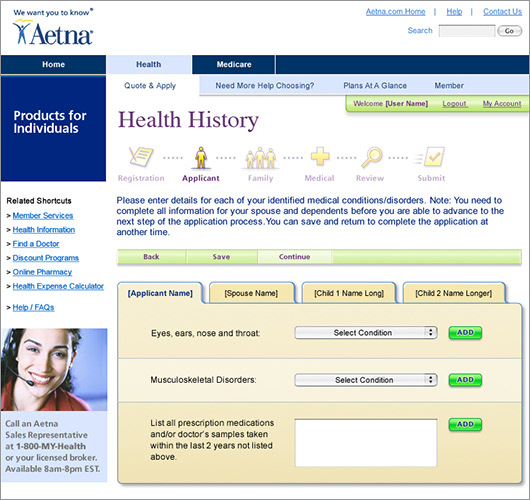This screenshot has height=500, width=530.
Task: Open Eyes, ears, nose and throat dropdown
Action: coord(366,333)
